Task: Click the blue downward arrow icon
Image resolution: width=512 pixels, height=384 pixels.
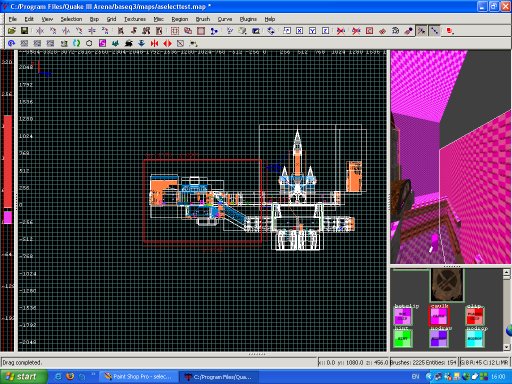Action: [141, 43]
